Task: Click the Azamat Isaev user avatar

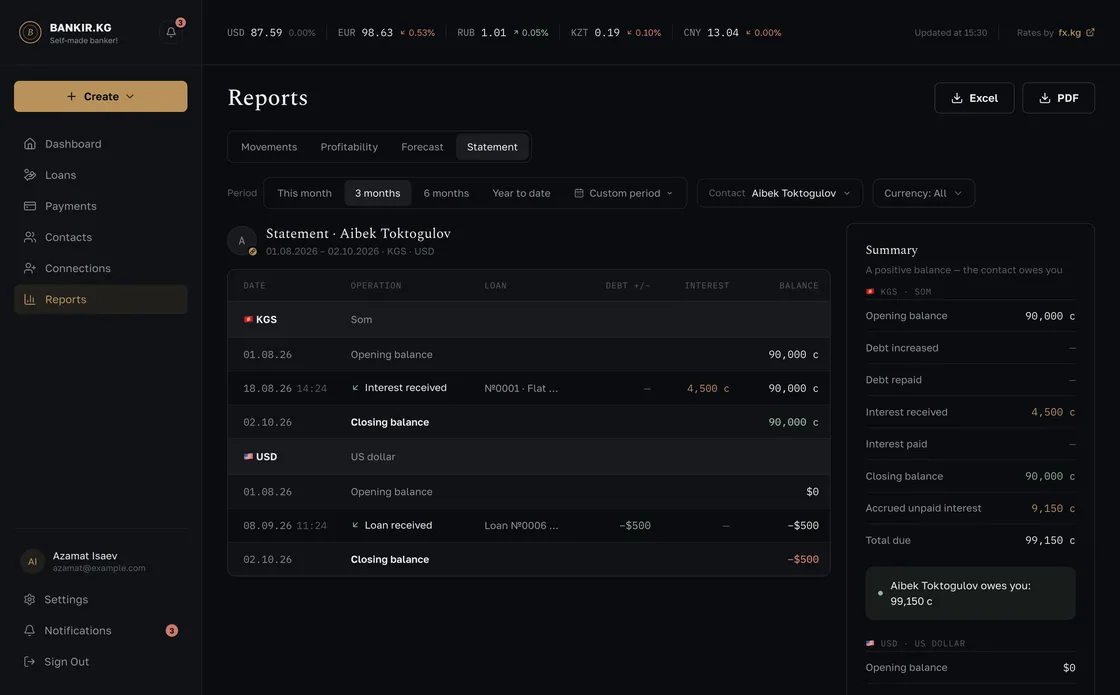Action: coord(32,561)
